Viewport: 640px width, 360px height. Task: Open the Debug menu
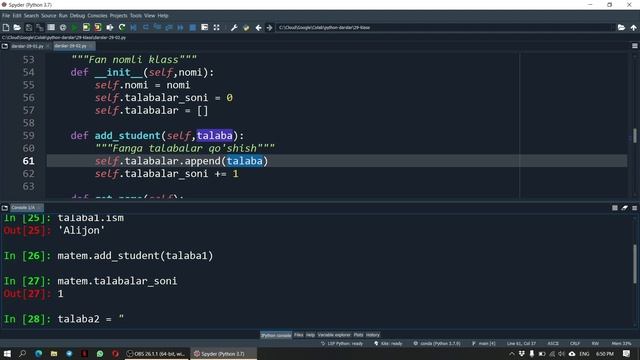[x=77, y=16]
